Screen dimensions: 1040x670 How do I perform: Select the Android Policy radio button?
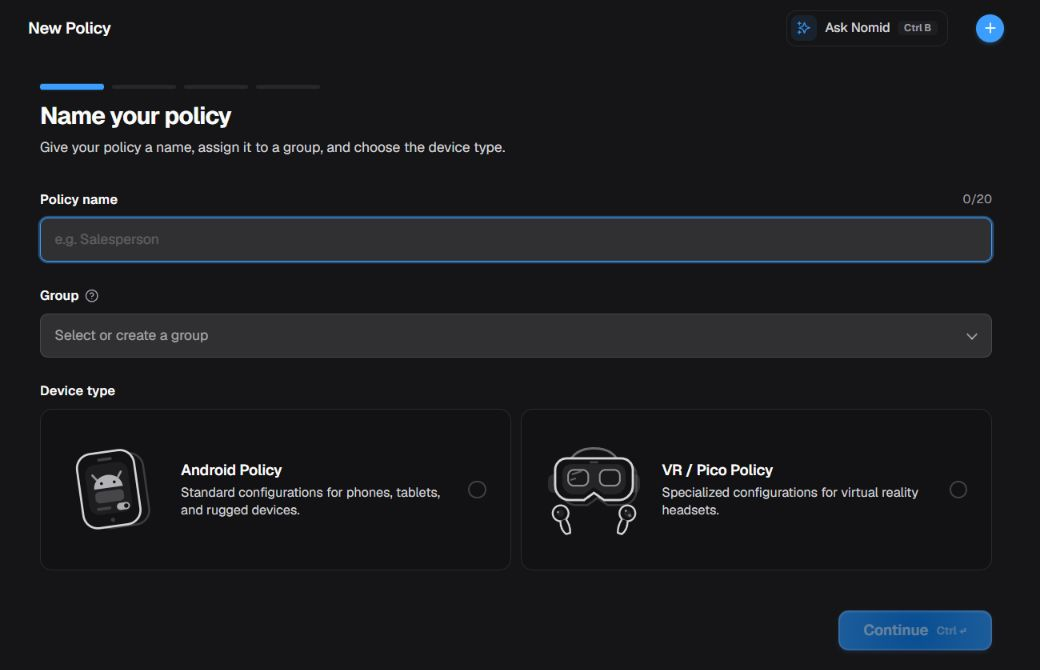pyautogui.click(x=477, y=490)
